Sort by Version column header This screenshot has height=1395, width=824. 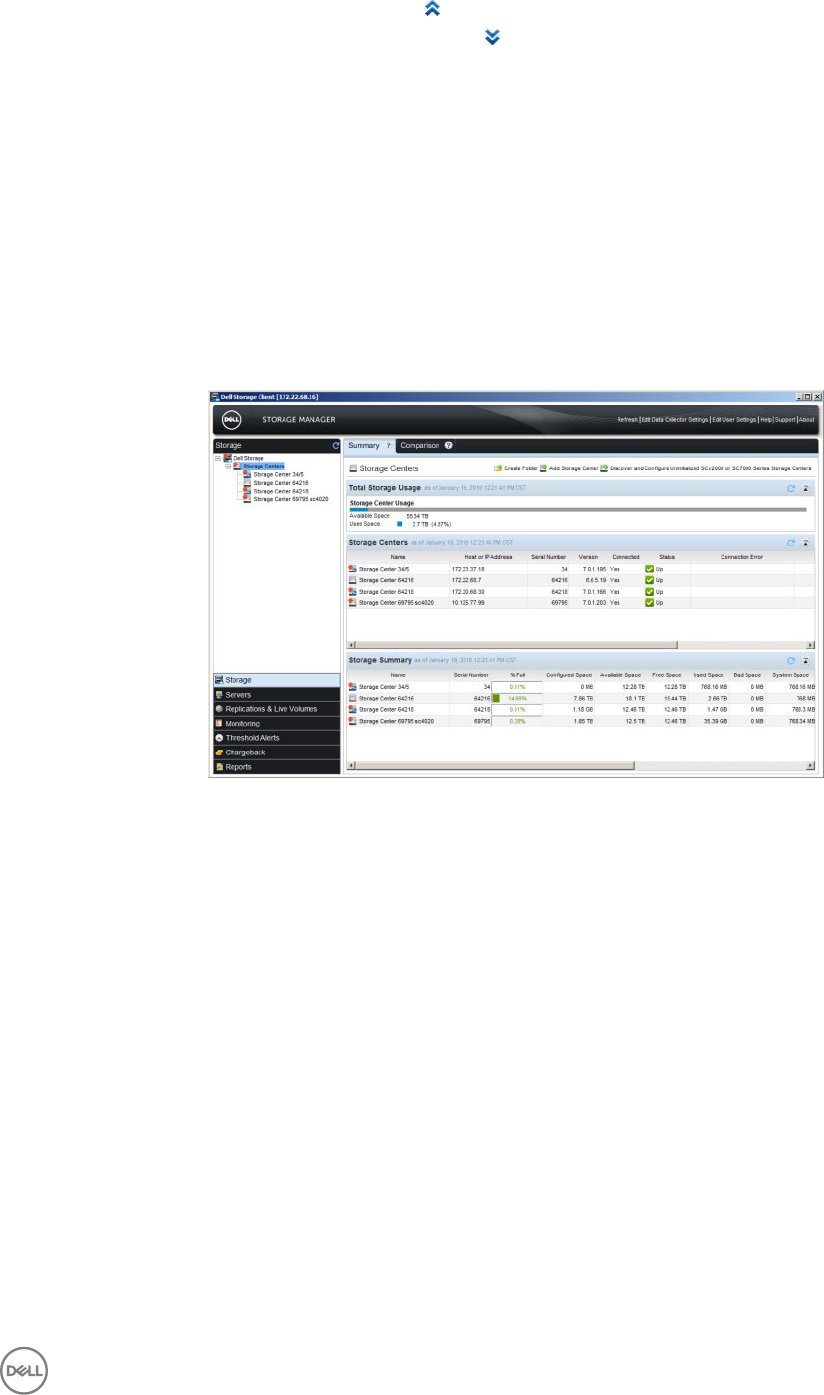588,557
